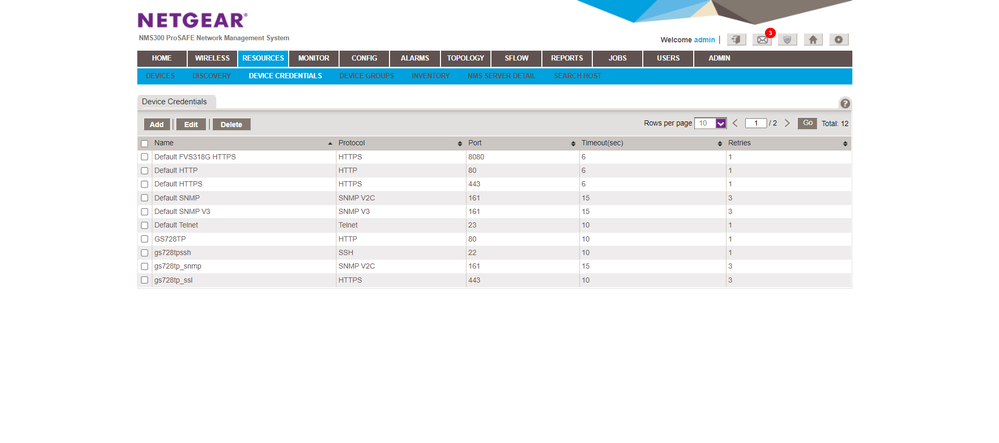The image size is (999, 443).
Task: Open settings gear icon in header
Action: 839,40
